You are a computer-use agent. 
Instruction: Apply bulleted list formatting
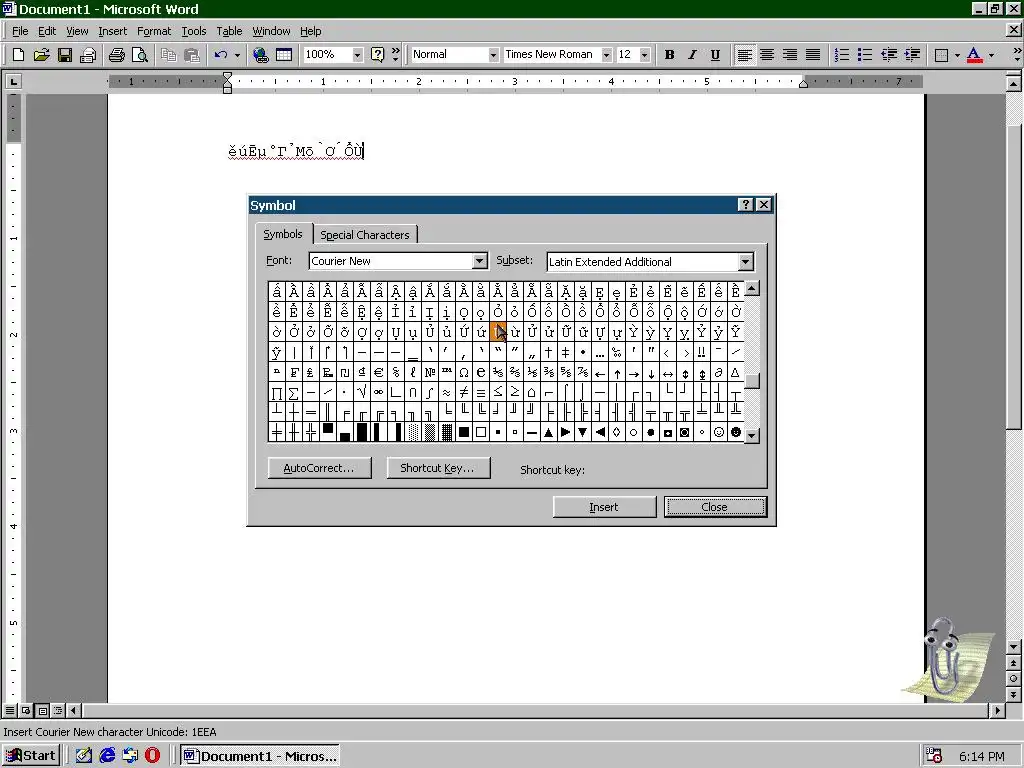[865, 55]
